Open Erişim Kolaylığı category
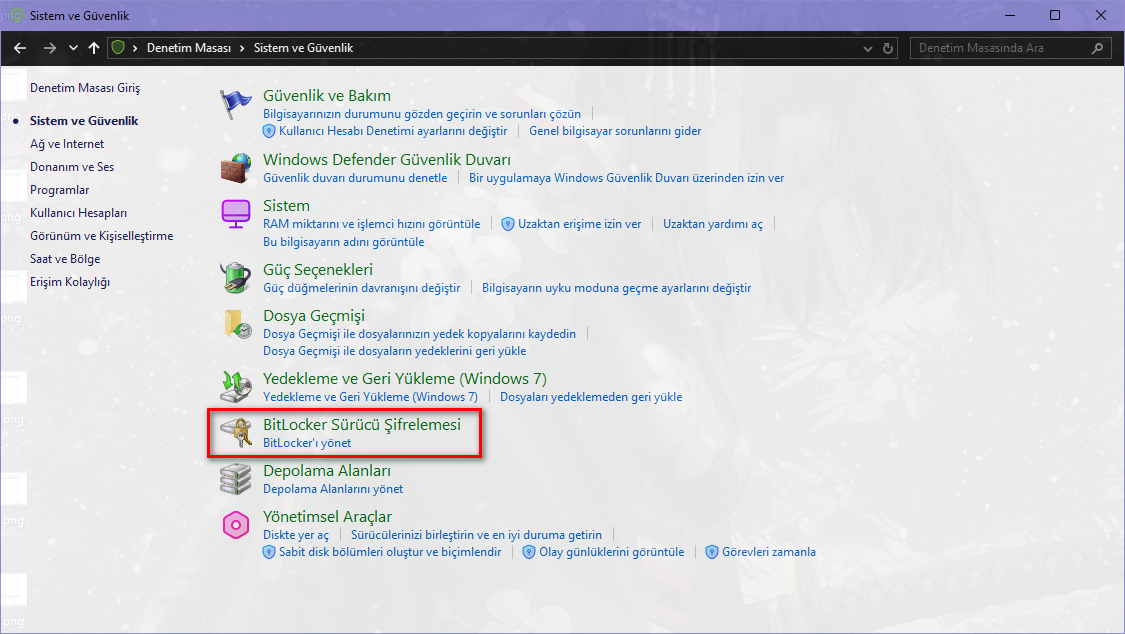The image size is (1125, 634). pyautogui.click(x=70, y=281)
